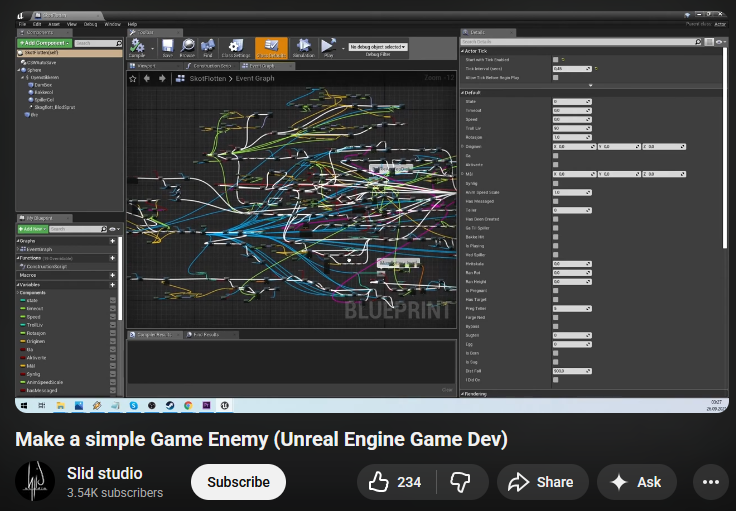Open the three-dot more actions menu
736x511 pixels.
click(711, 482)
